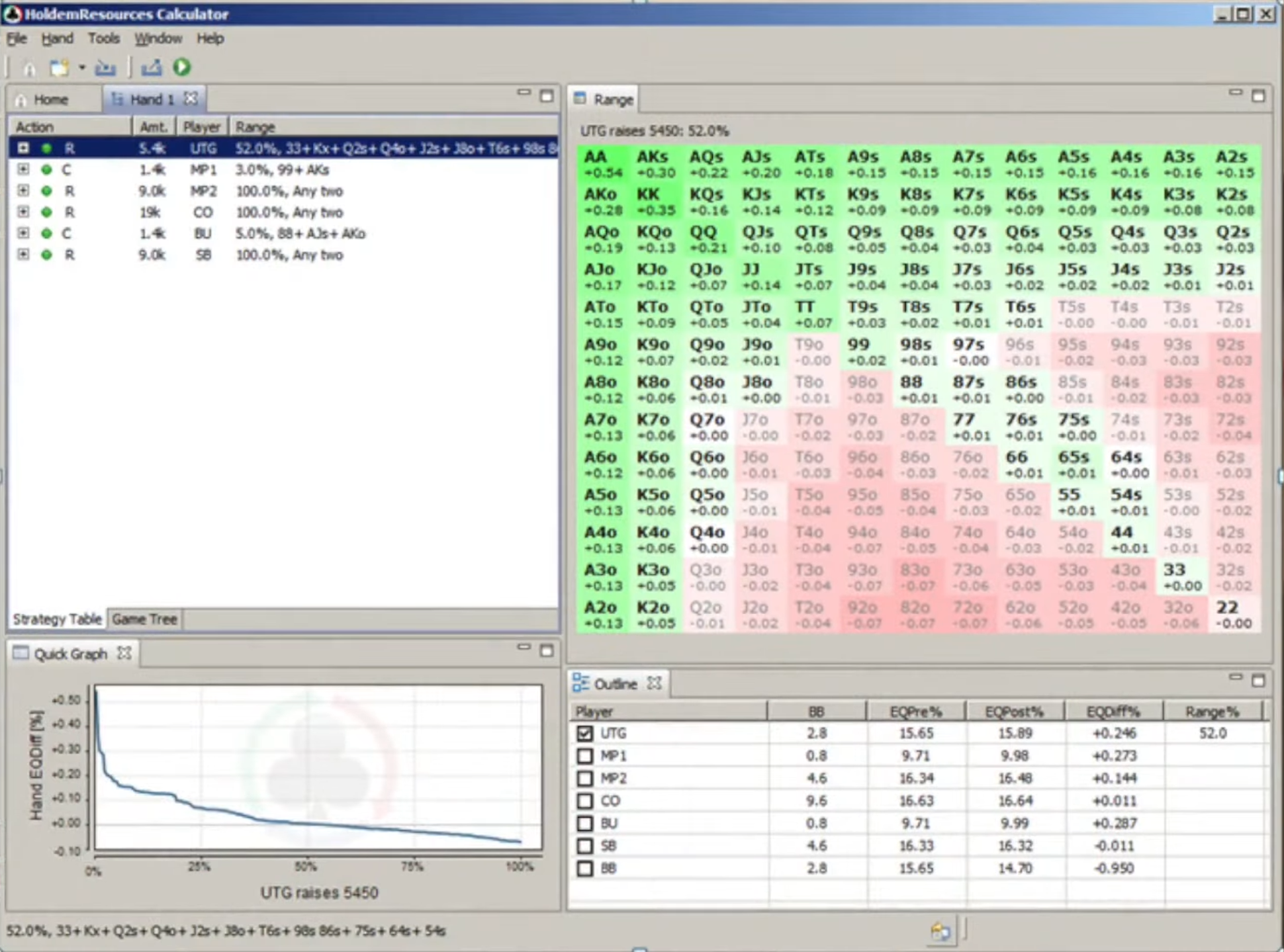Close the Outline panel tab
The width and height of the screenshot is (1284, 952).
point(654,683)
